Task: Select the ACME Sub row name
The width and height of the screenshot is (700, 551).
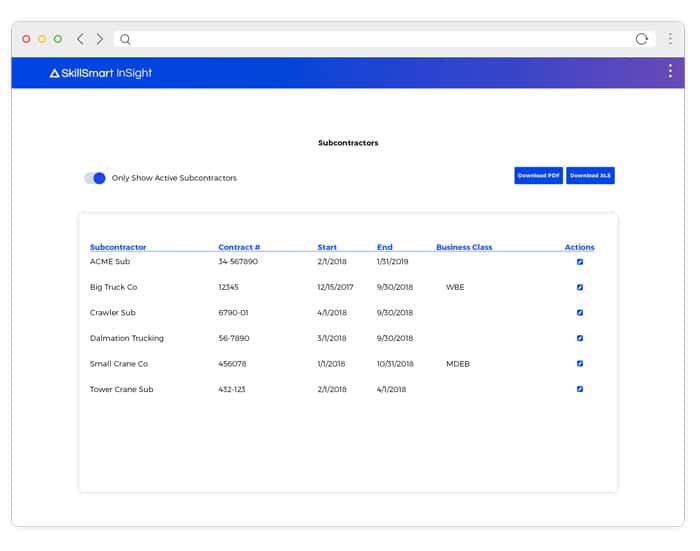Action: click(x=110, y=261)
